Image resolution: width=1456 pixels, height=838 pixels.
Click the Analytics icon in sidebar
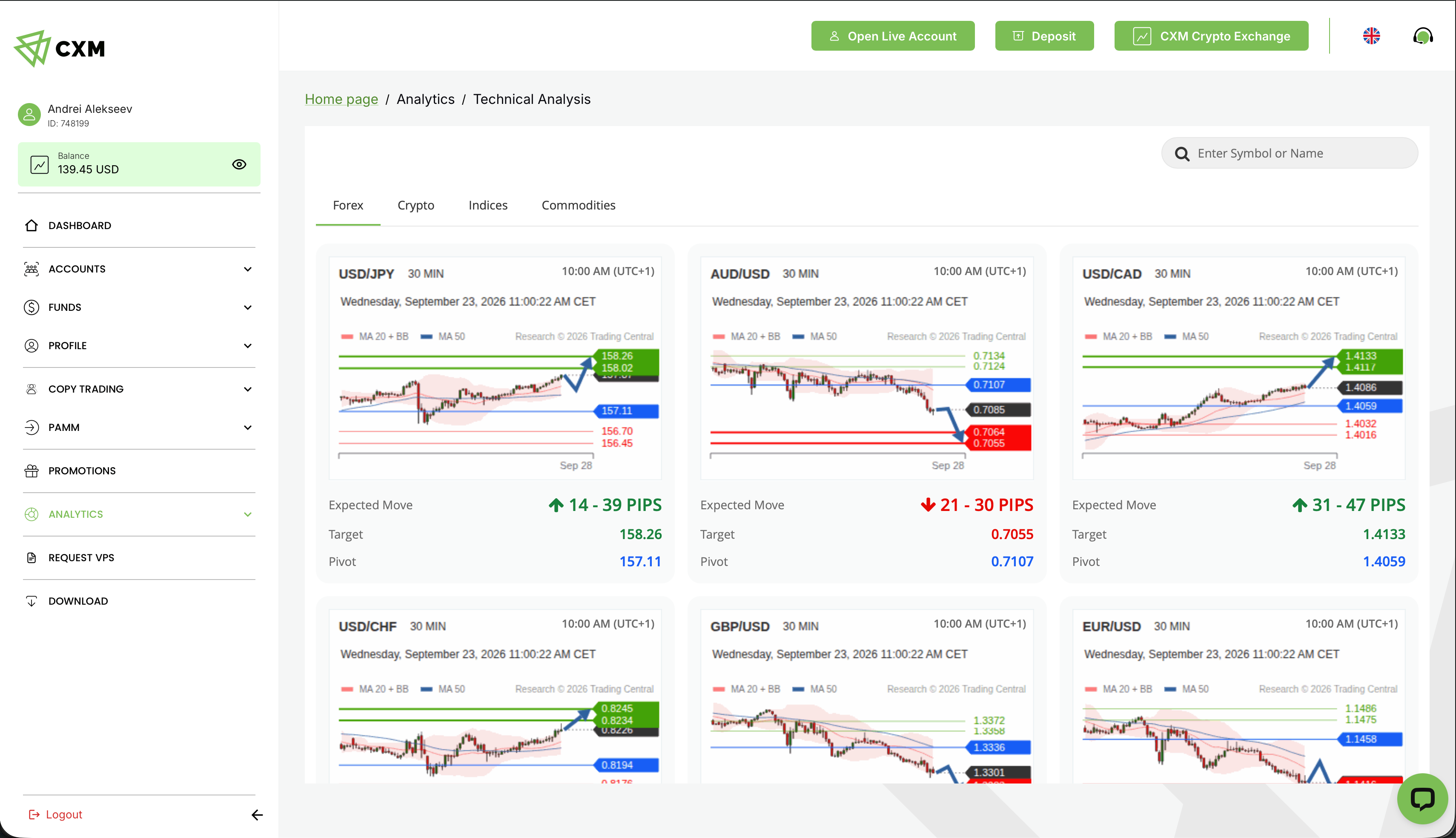click(x=32, y=514)
